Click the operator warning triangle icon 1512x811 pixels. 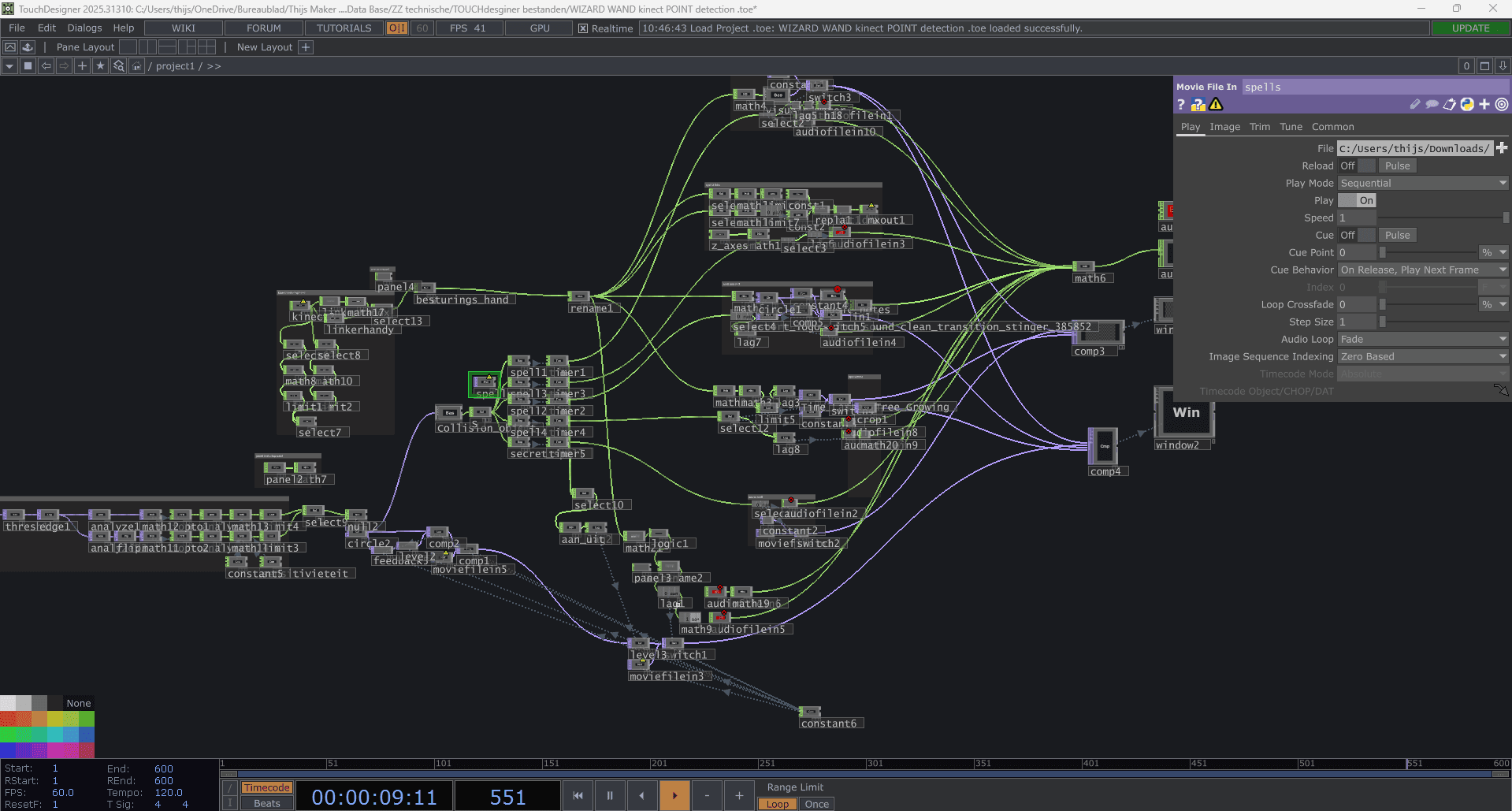click(x=1216, y=105)
